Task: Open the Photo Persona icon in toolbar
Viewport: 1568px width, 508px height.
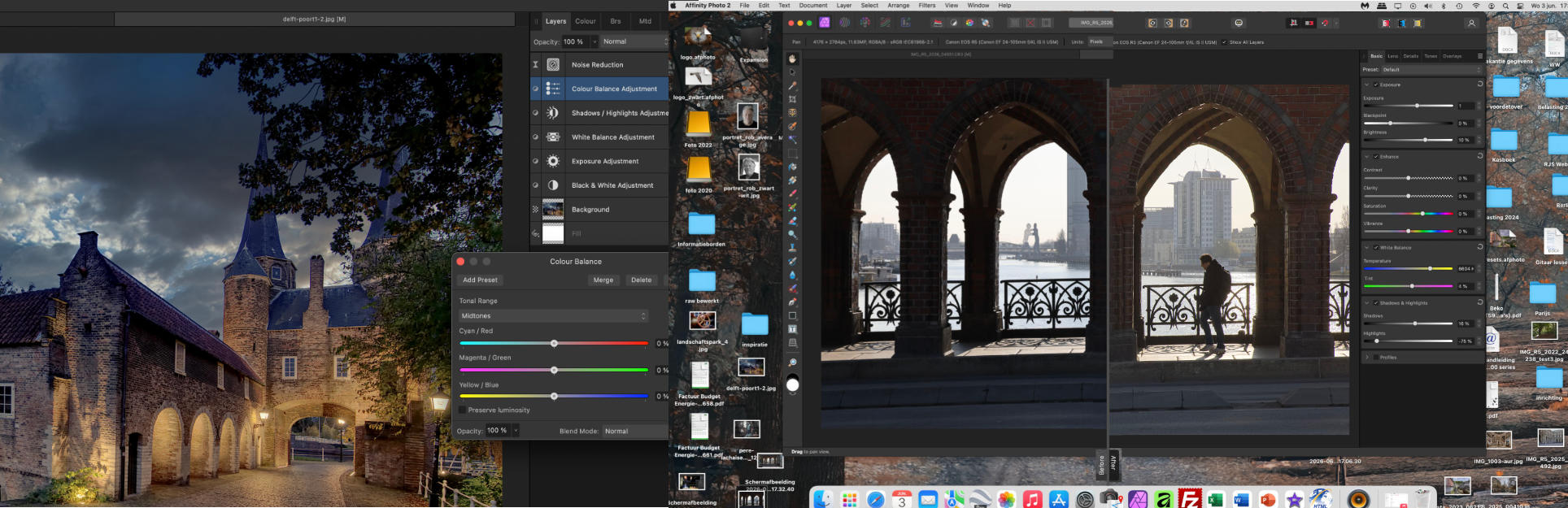Action: click(825, 23)
